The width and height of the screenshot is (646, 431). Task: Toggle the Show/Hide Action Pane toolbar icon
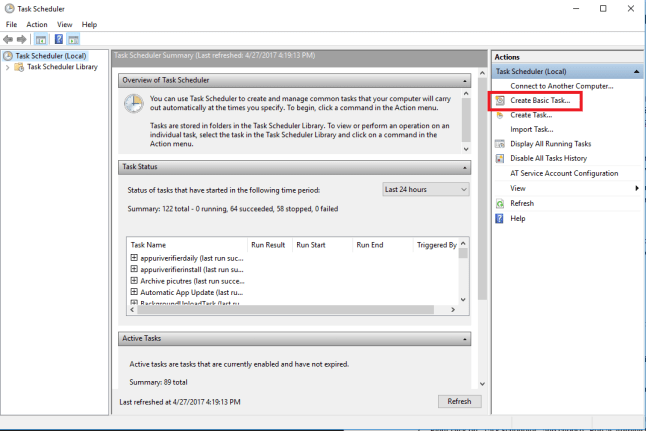click(x=73, y=40)
